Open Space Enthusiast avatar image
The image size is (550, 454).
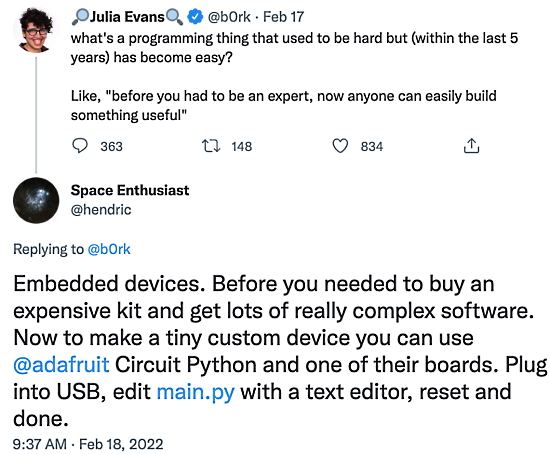[x=36, y=200]
